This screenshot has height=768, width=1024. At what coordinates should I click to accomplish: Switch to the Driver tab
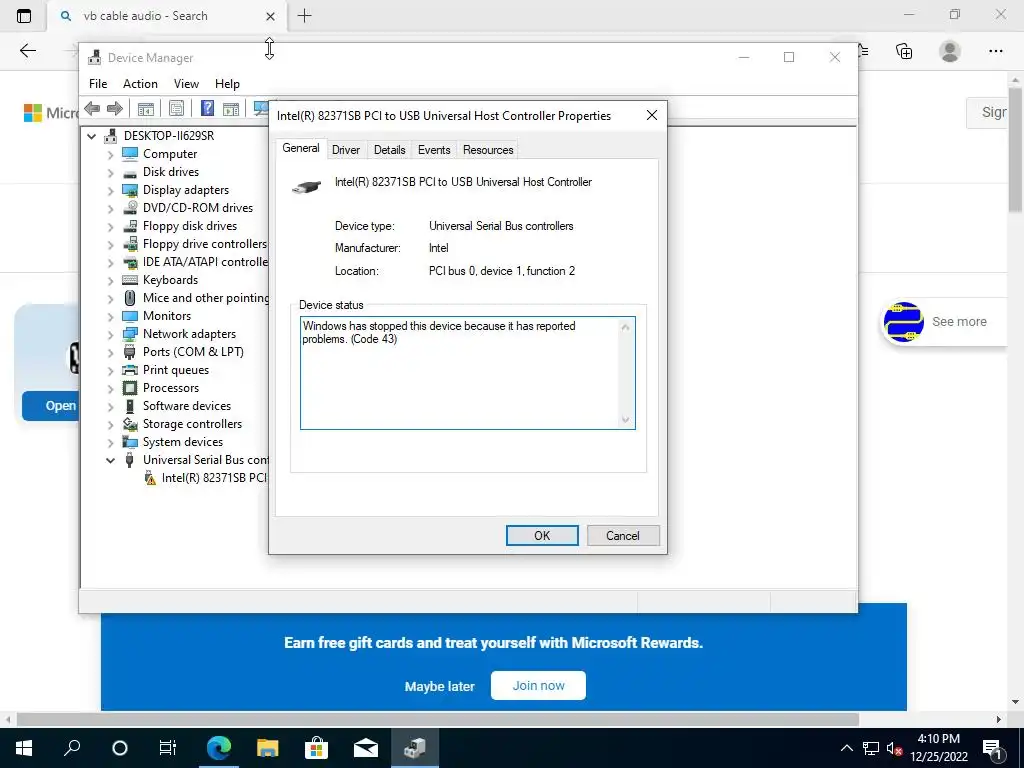point(345,150)
